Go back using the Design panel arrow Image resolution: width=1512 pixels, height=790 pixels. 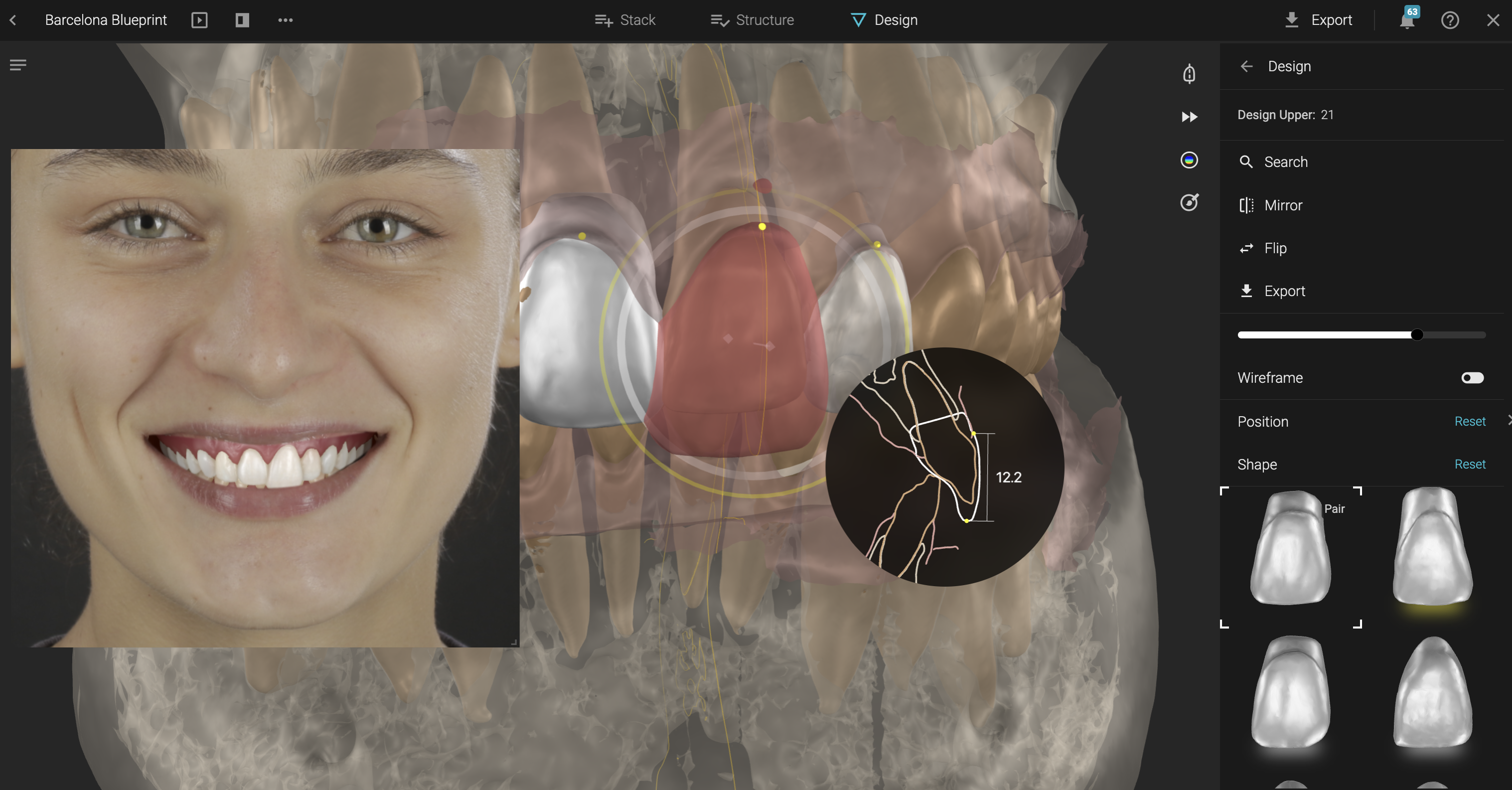1247,66
